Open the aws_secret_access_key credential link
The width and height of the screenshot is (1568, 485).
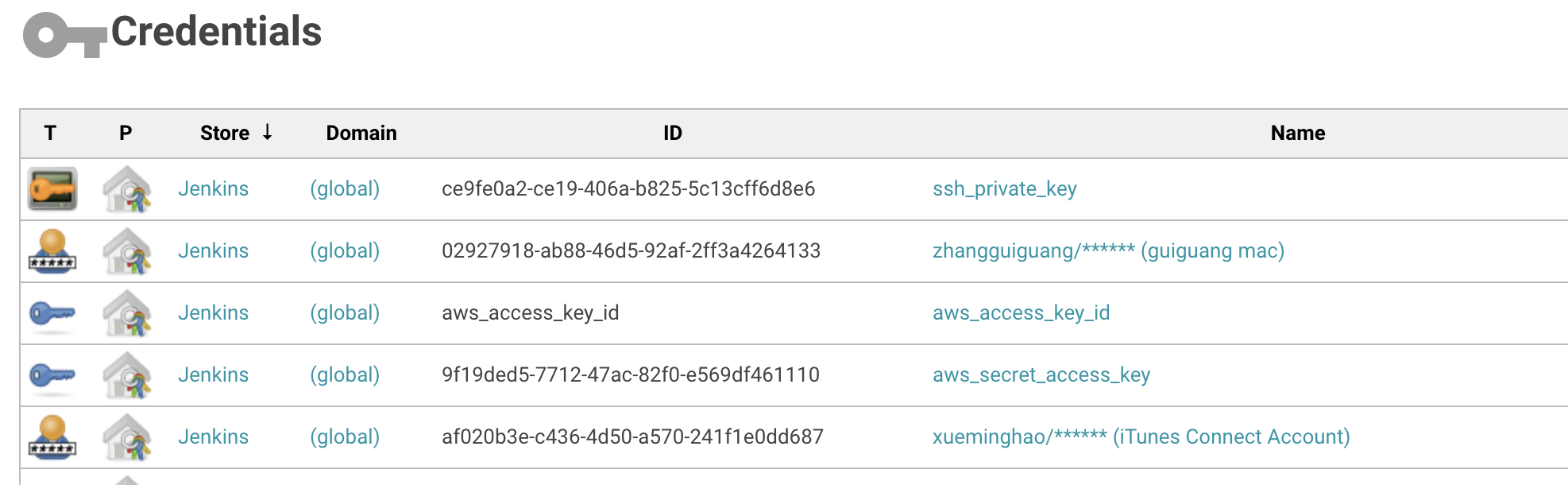coord(1041,375)
